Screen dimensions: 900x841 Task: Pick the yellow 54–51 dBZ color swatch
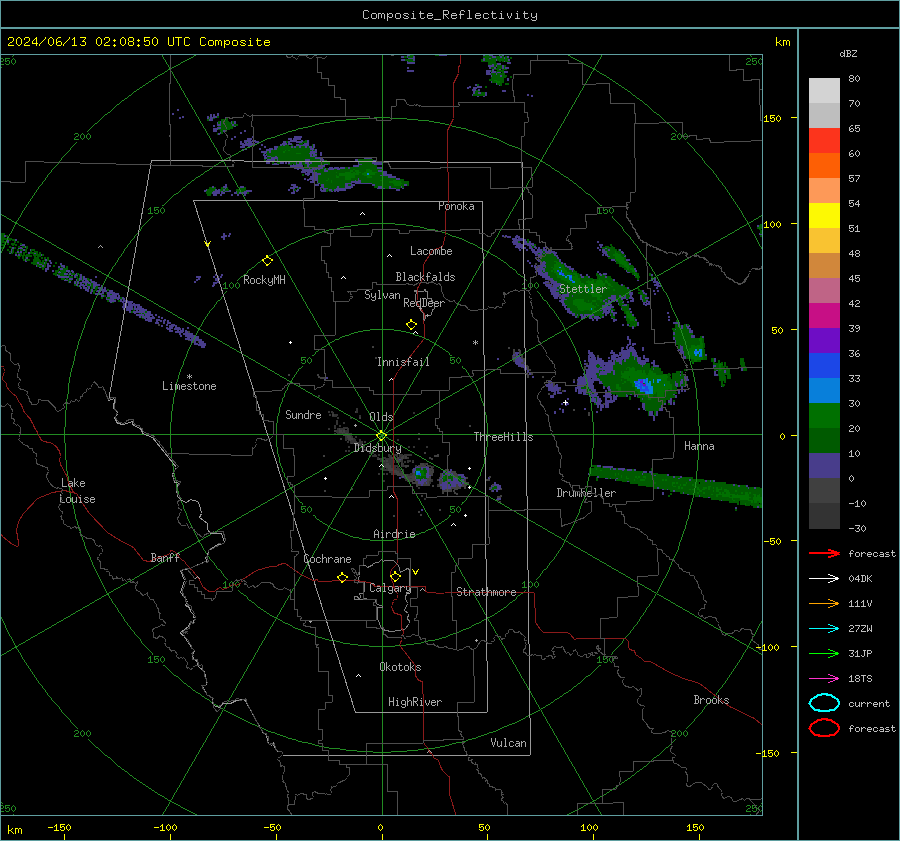824,216
